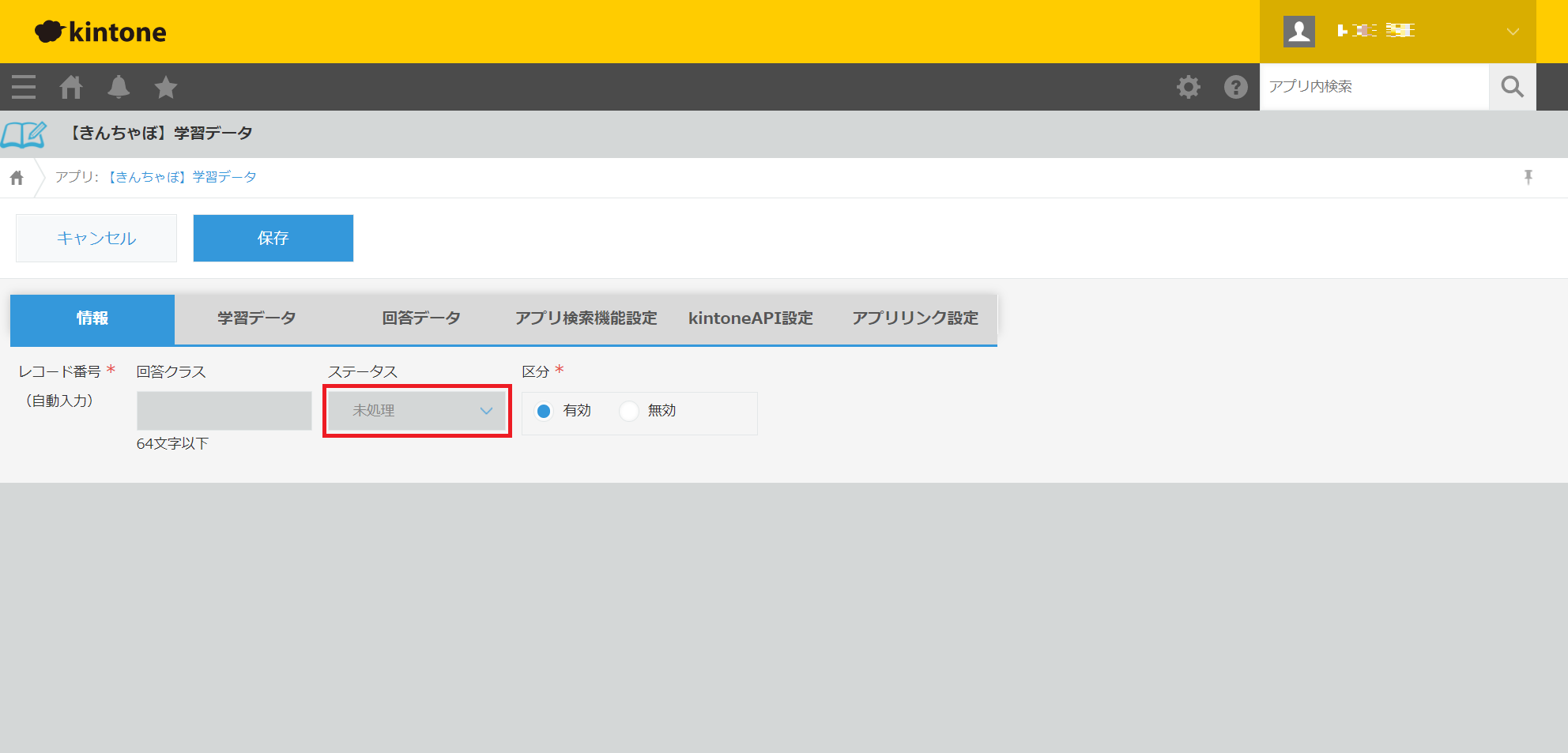Click the search magnifier icon
Image resolution: width=1568 pixels, height=753 pixels.
1512,87
